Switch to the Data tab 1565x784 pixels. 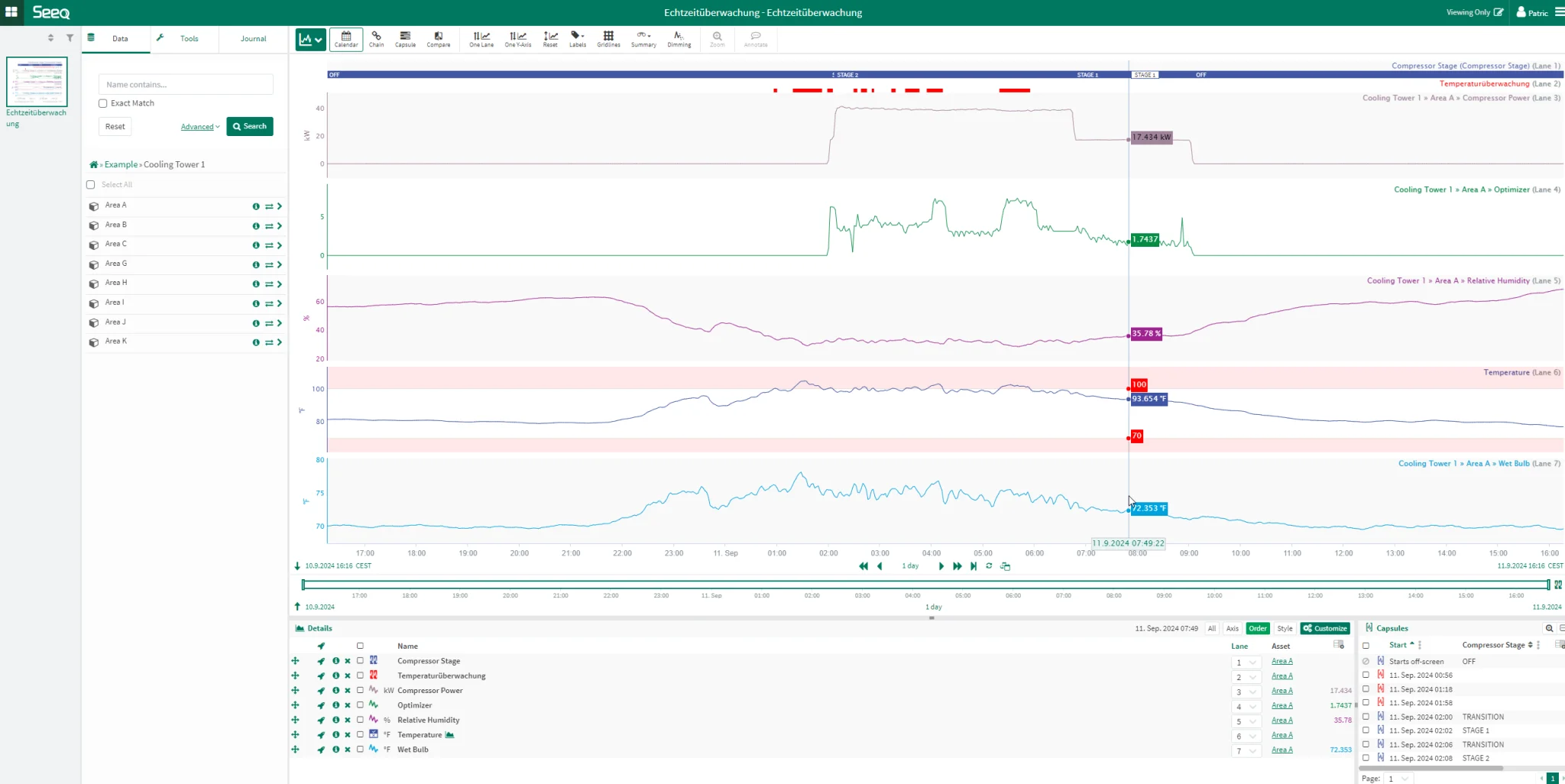(x=116, y=38)
